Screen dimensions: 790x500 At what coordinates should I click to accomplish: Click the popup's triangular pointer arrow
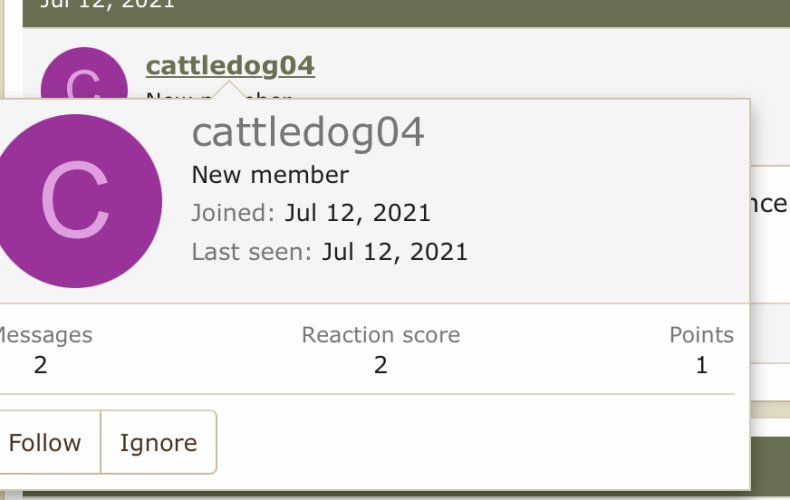click(229, 90)
